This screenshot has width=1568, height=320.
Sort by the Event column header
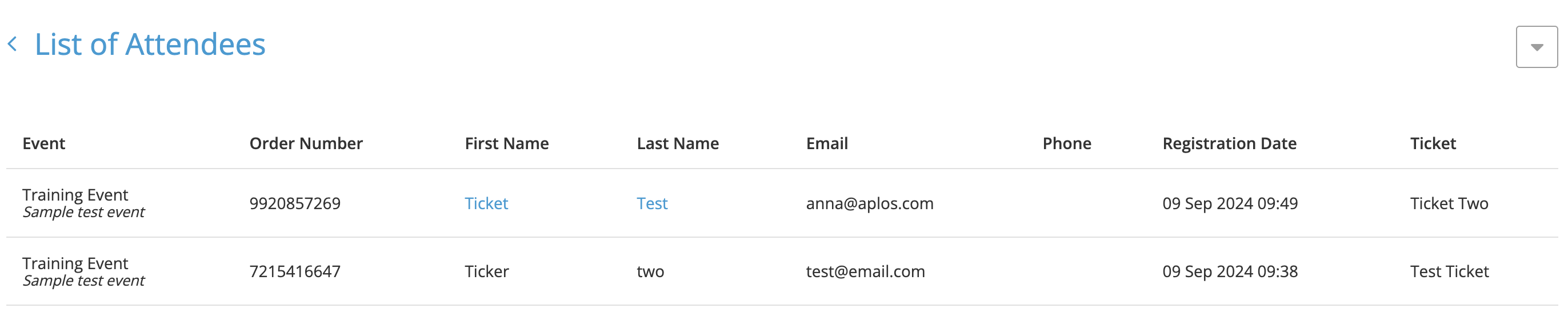pyautogui.click(x=44, y=143)
